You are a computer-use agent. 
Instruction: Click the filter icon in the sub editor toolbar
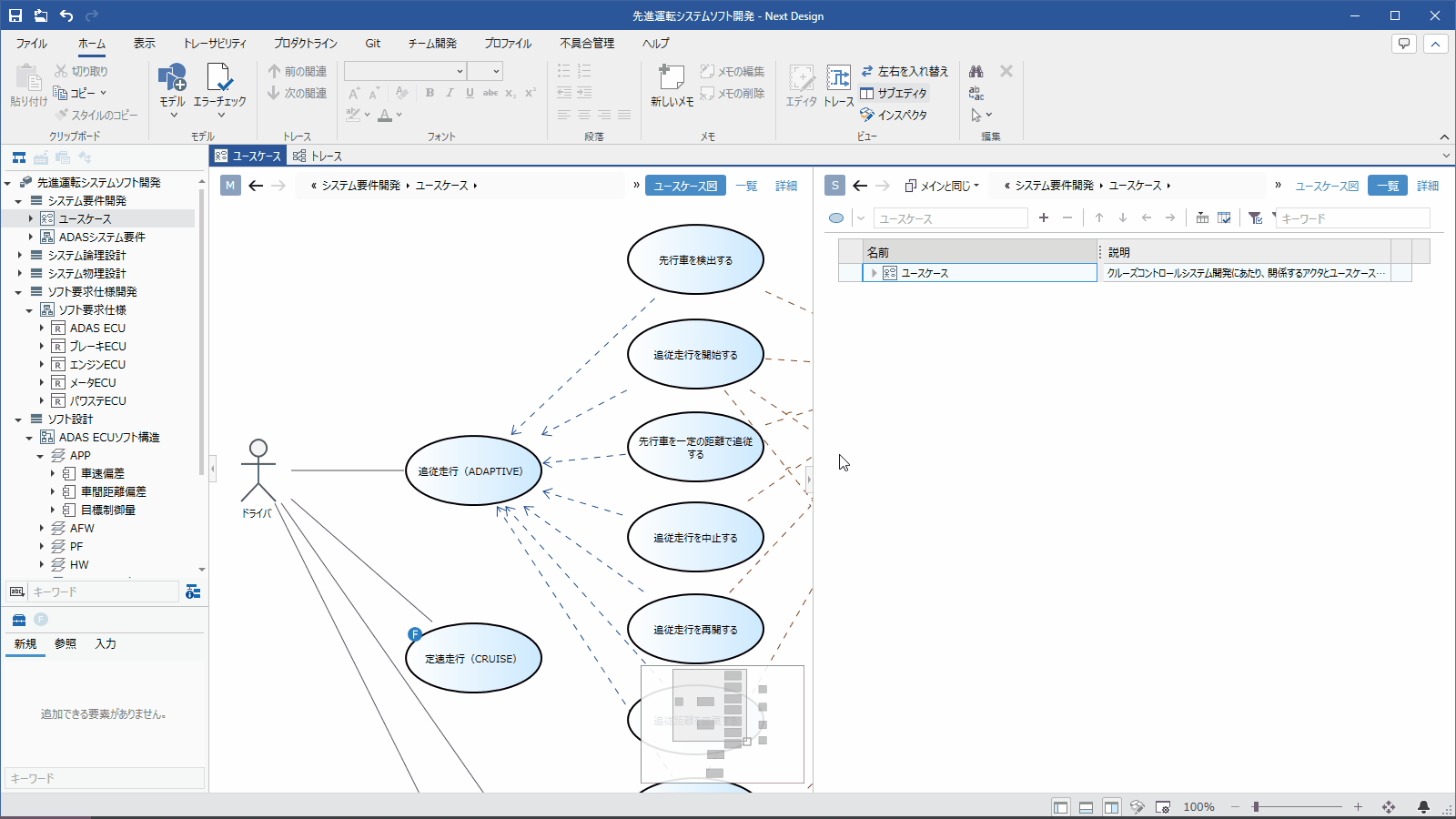1255,217
